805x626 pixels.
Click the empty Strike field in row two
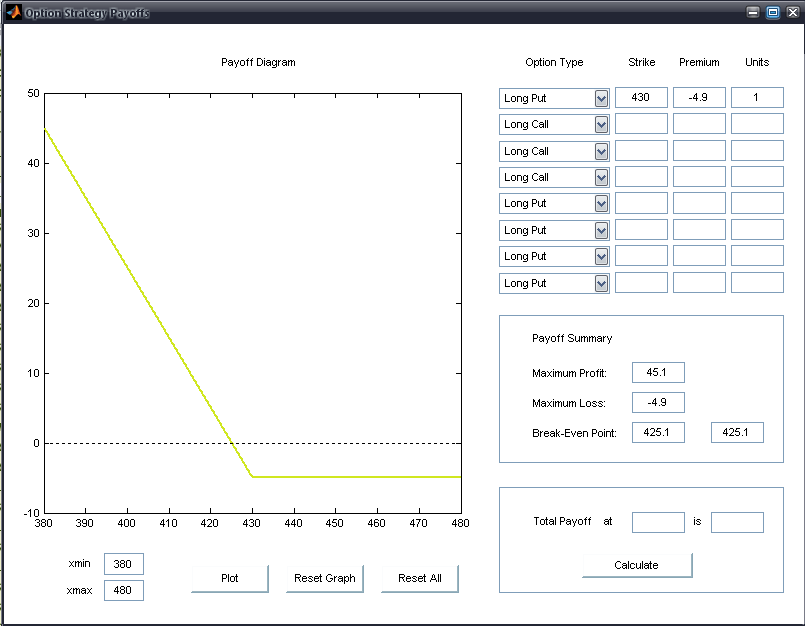pos(641,124)
